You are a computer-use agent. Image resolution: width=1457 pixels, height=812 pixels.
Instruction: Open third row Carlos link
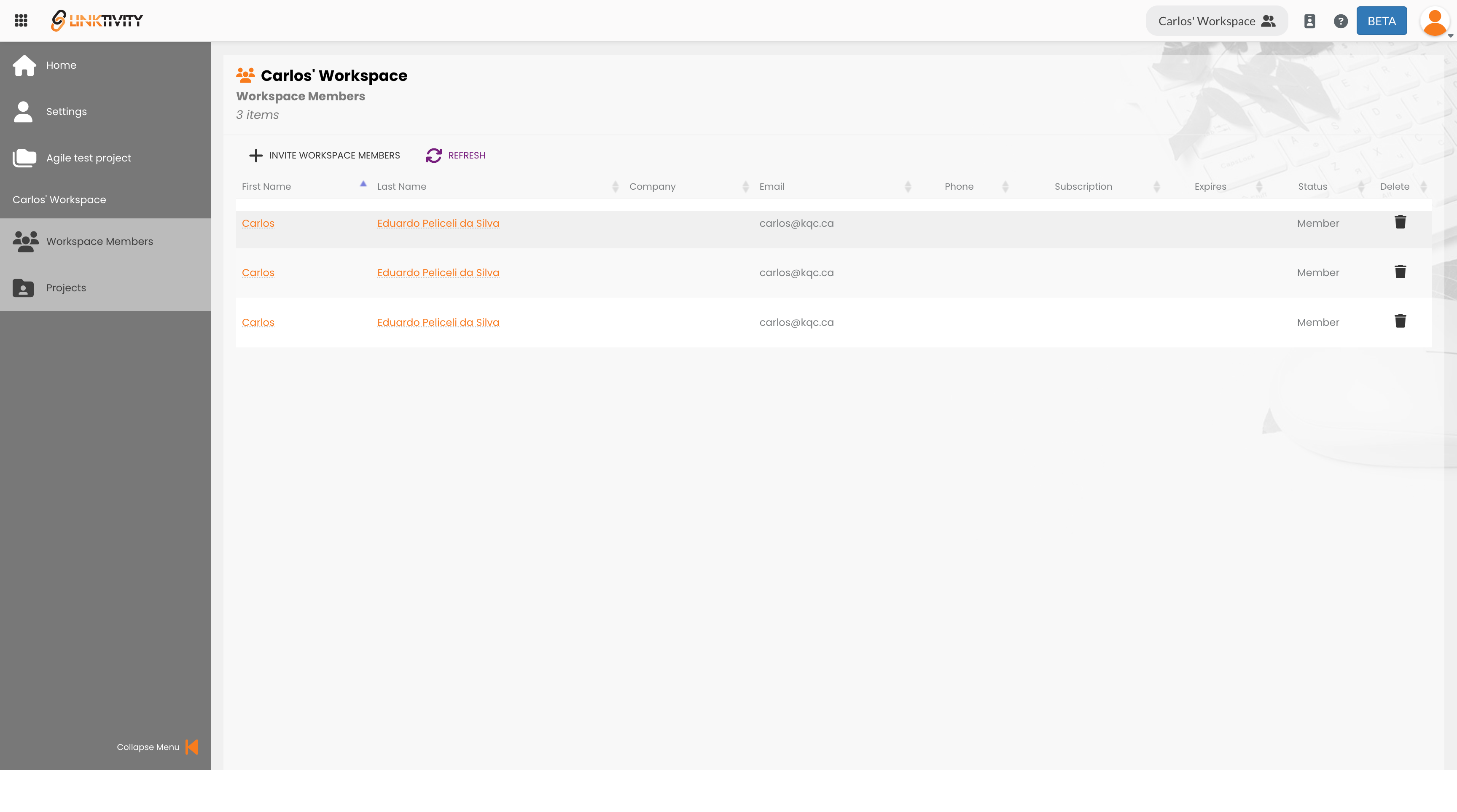coord(258,322)
